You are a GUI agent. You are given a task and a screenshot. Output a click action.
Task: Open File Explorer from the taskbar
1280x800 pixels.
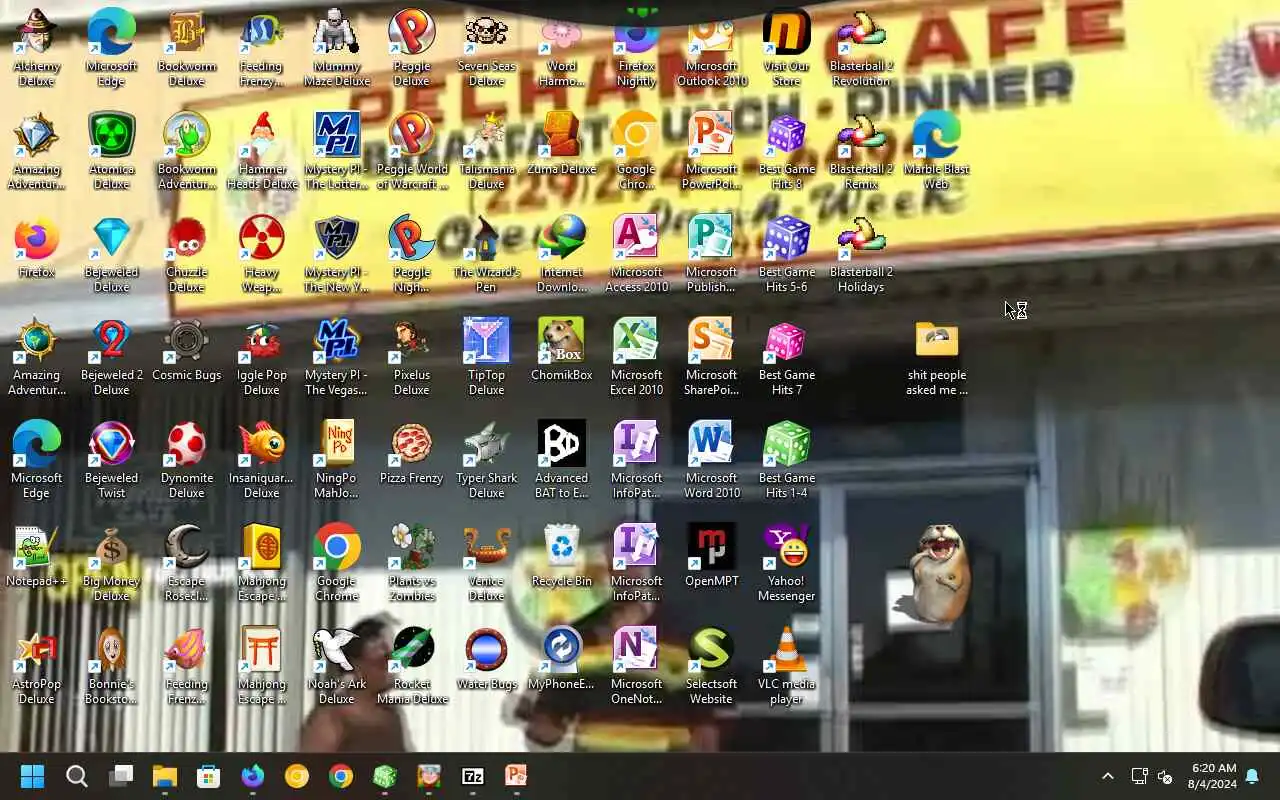click(165, 776)
